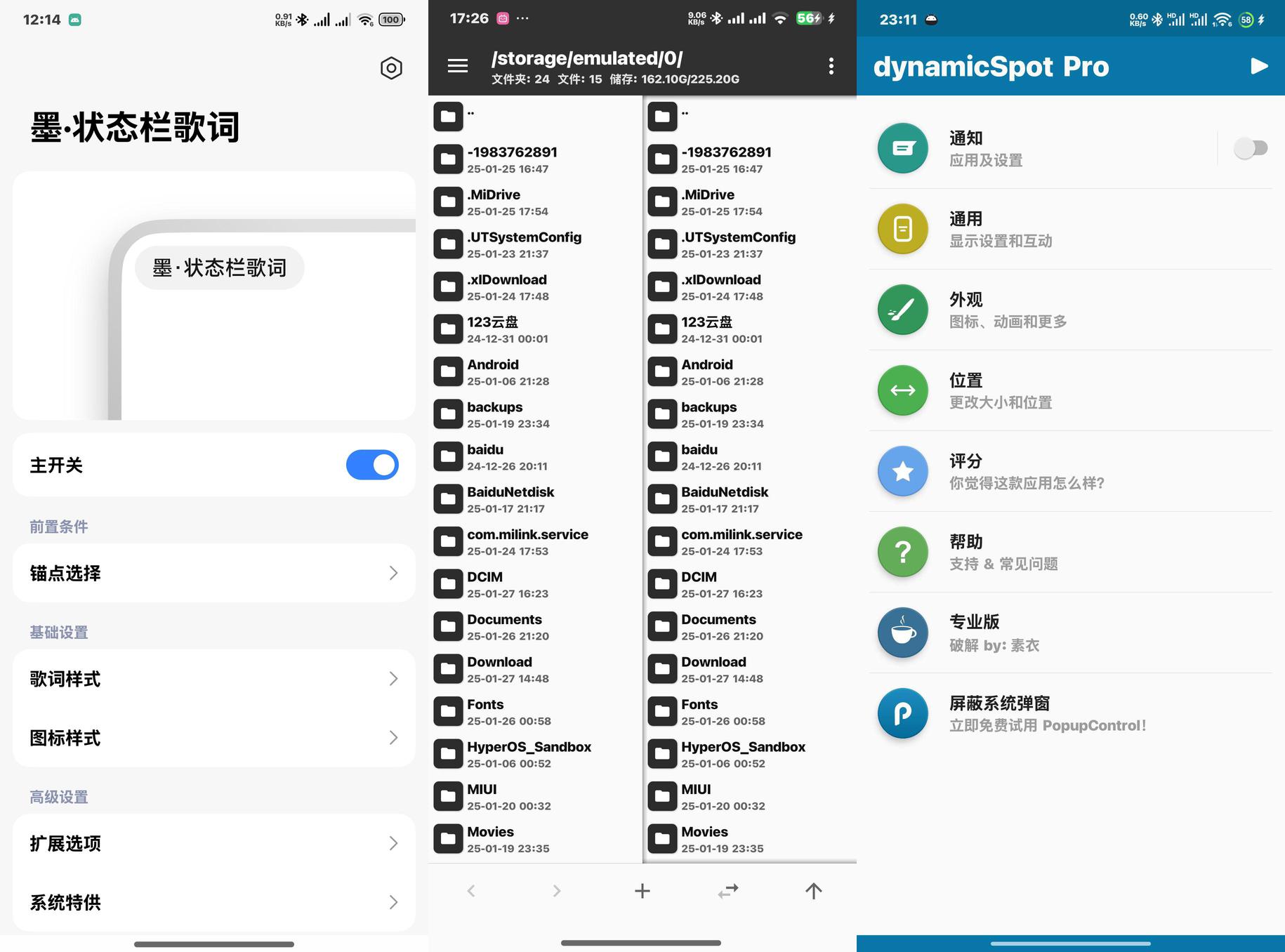
Task: Select .xlDownload in right panel
Action: (750, 286)
